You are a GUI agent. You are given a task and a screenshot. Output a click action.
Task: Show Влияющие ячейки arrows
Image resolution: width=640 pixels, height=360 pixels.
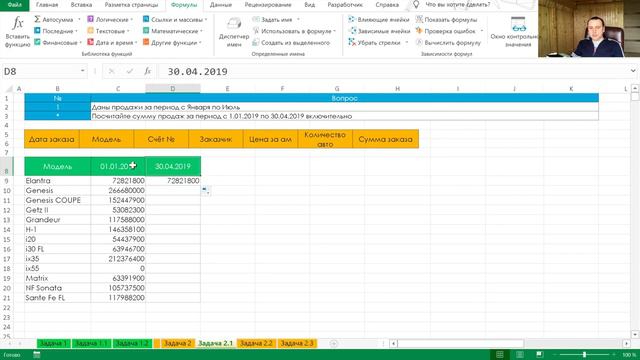[x=379, y=19]
